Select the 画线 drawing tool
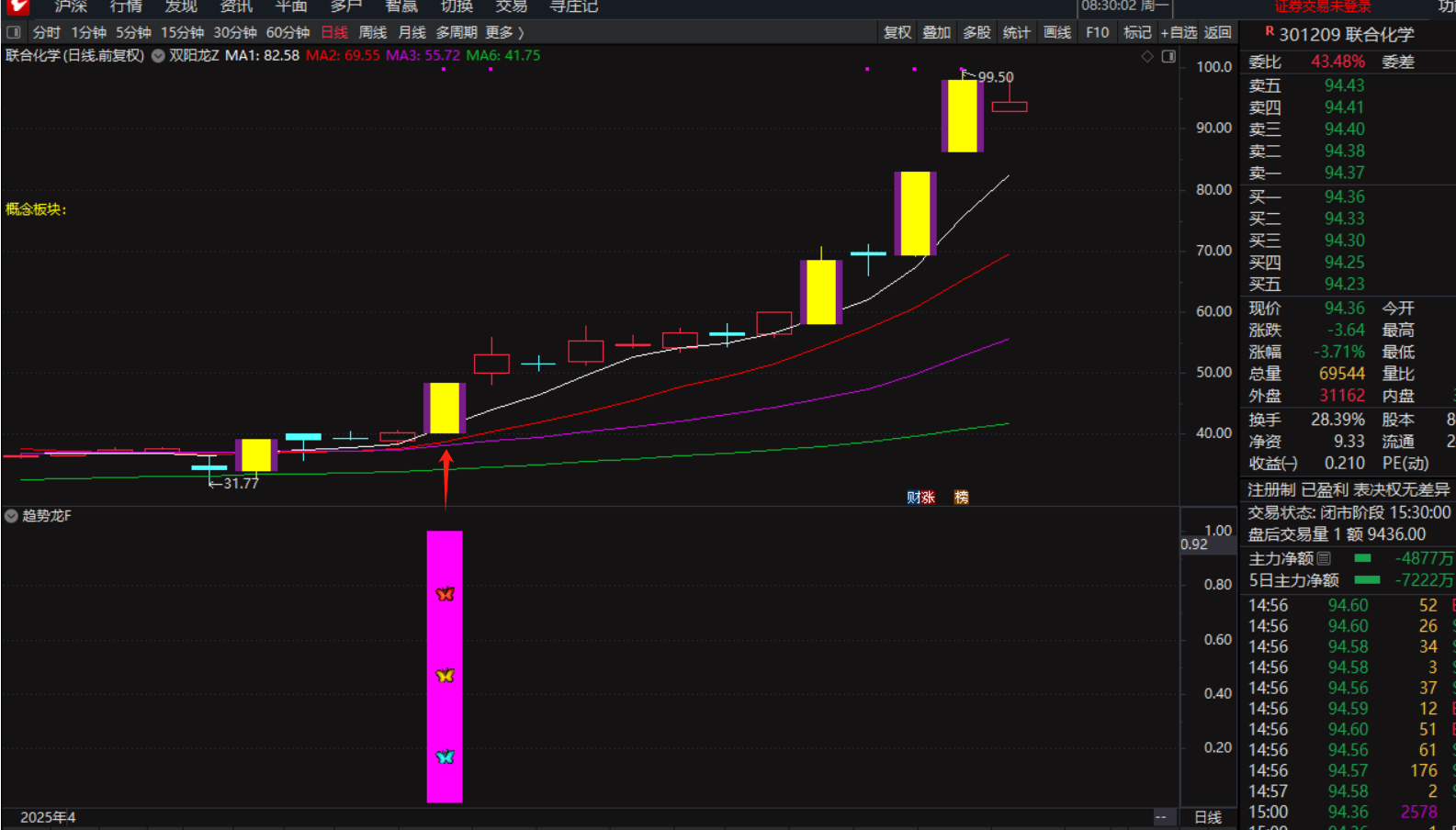This screenshot has height=830, width=1456. pos(1057,32)
